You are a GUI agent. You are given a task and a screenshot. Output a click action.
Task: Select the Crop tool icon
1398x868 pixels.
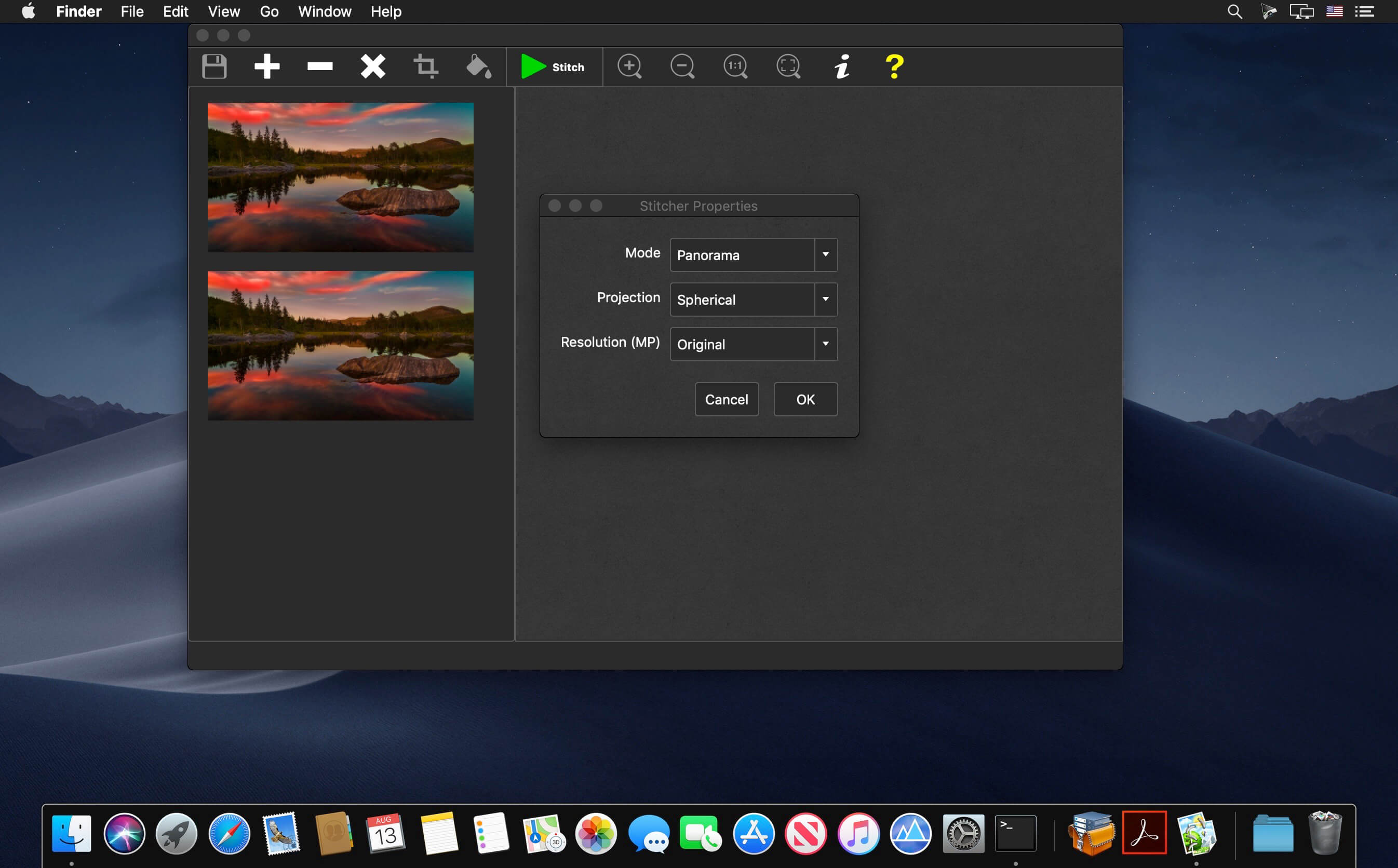pos(425,66)
